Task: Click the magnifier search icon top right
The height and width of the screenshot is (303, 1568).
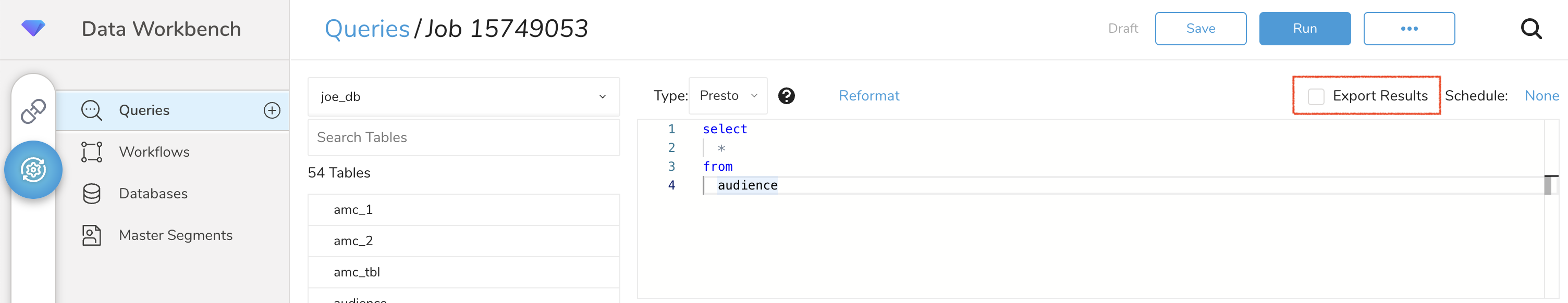Action: [1530, 29]
